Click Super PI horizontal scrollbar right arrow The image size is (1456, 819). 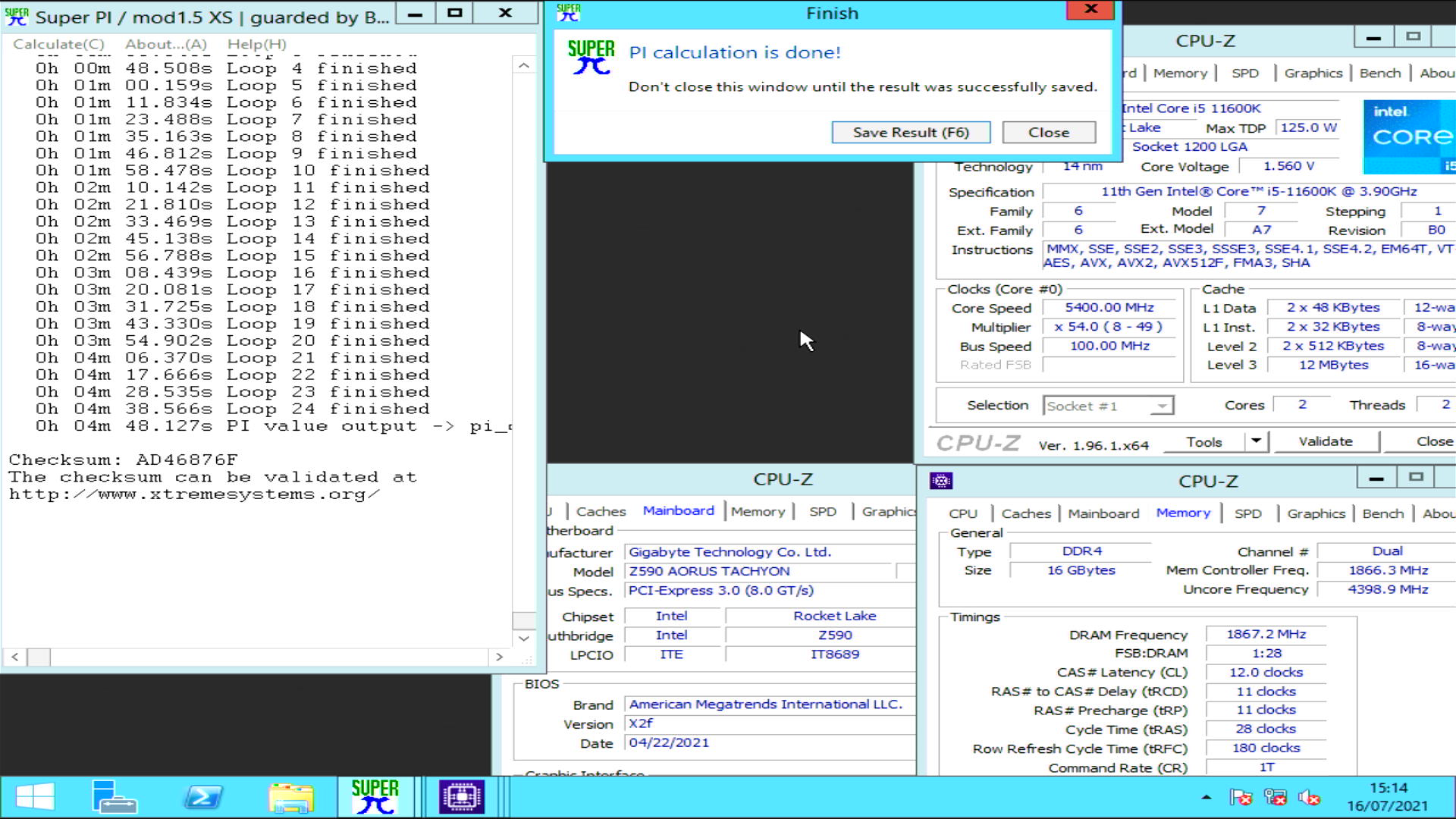coord(498,657)
